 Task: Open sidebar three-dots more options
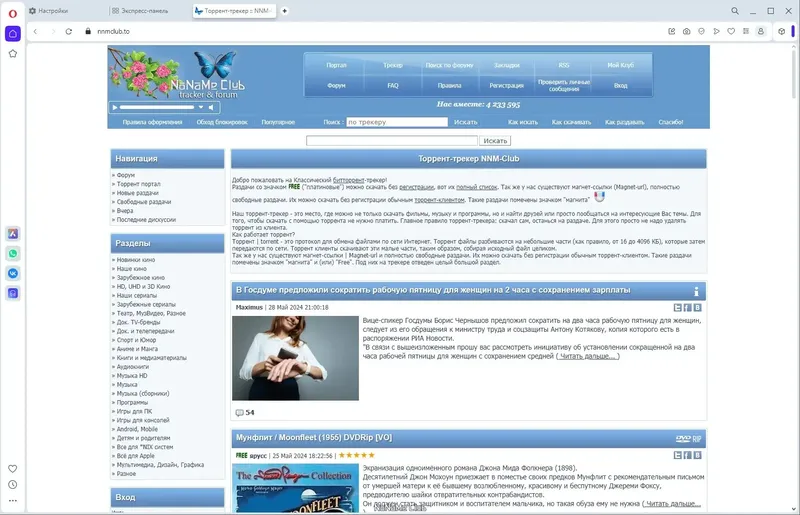click(x=13, y=501)
